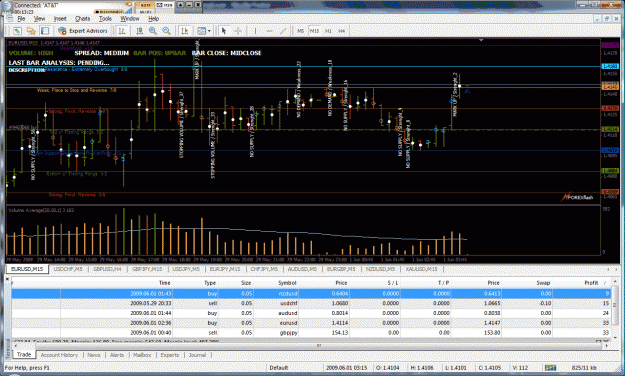Open the Account History tab
This screenshot has width=625, height=376.
coord(59,355)
